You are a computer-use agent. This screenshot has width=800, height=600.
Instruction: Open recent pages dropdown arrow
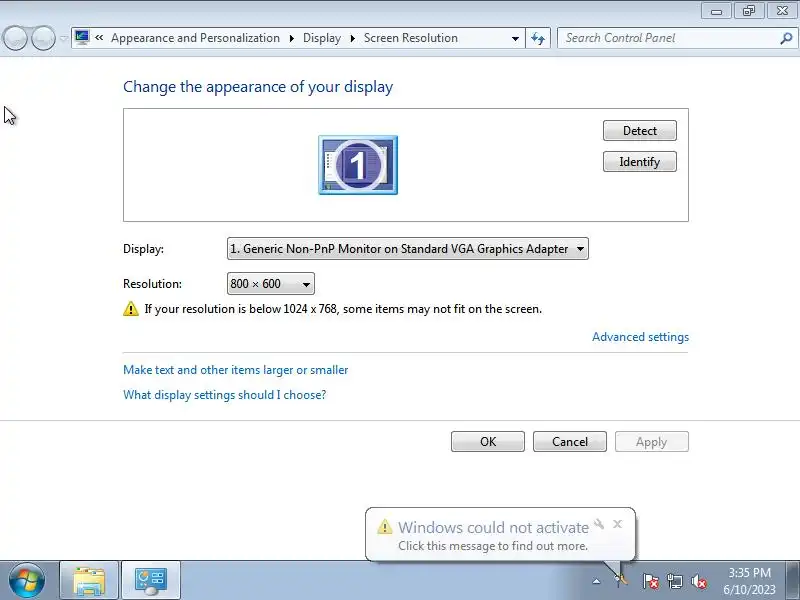pos(63,38)
